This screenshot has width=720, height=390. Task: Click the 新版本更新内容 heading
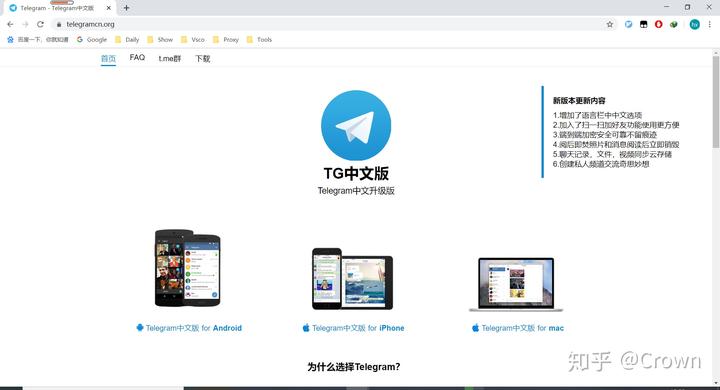coord(579,101)
